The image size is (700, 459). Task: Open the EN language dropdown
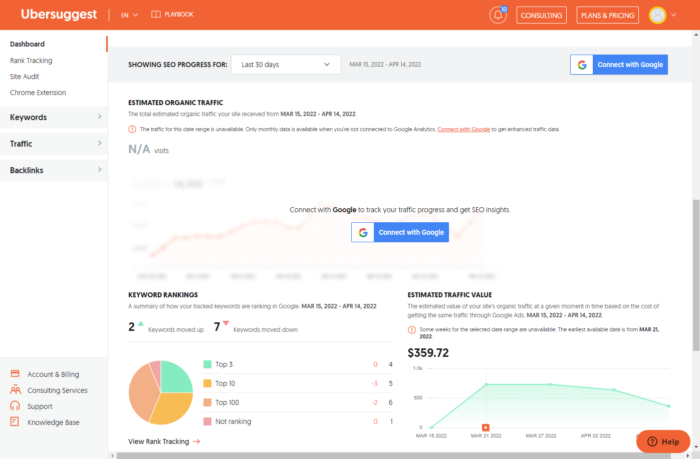click(x=129, y=15)
